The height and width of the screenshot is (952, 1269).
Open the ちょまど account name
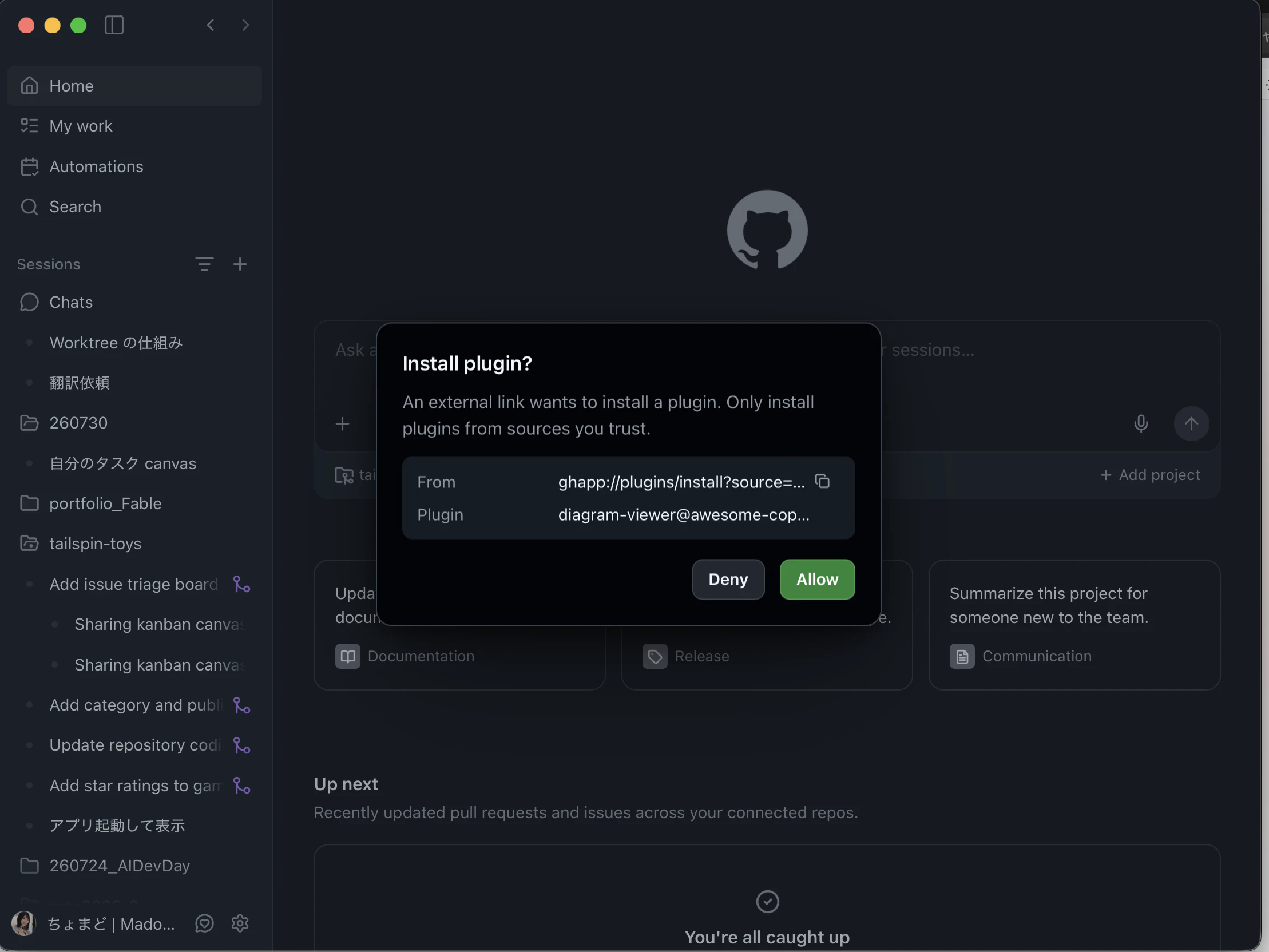[111, 924]
